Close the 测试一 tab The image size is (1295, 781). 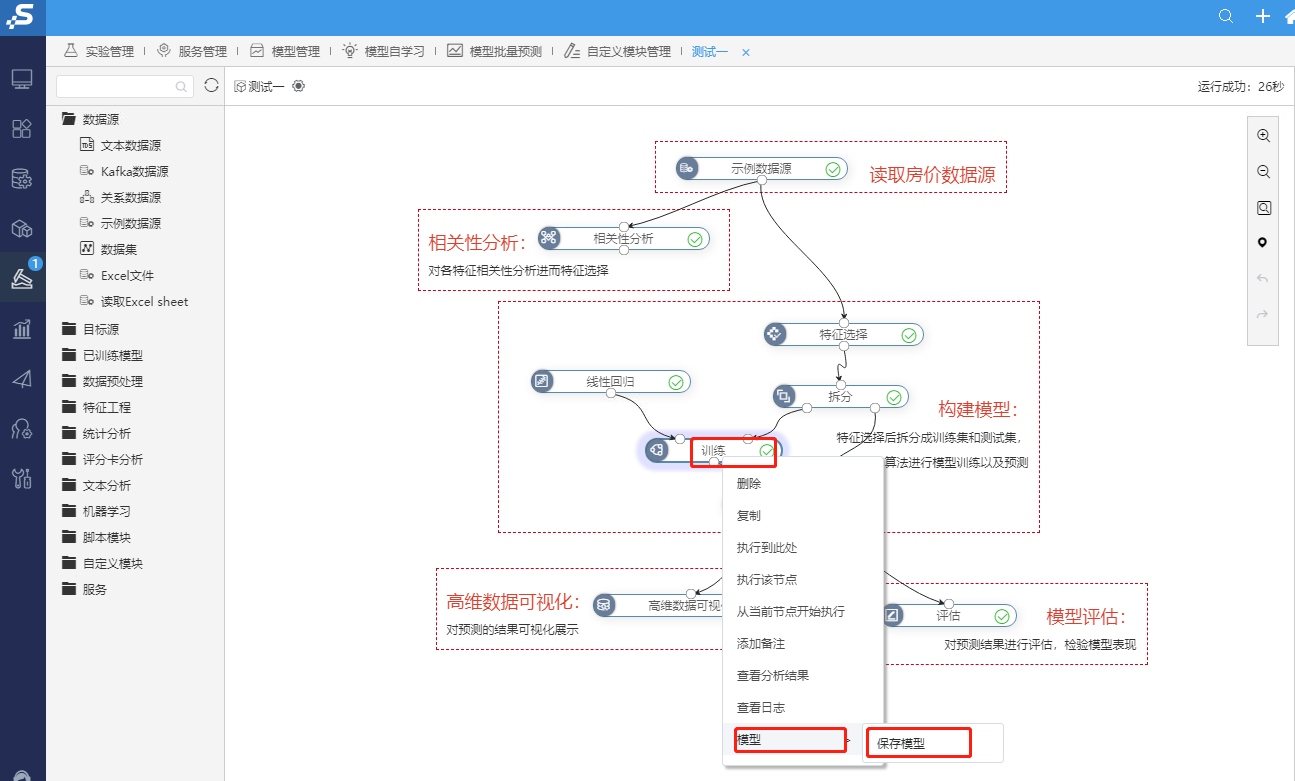(x=746, y=52)
